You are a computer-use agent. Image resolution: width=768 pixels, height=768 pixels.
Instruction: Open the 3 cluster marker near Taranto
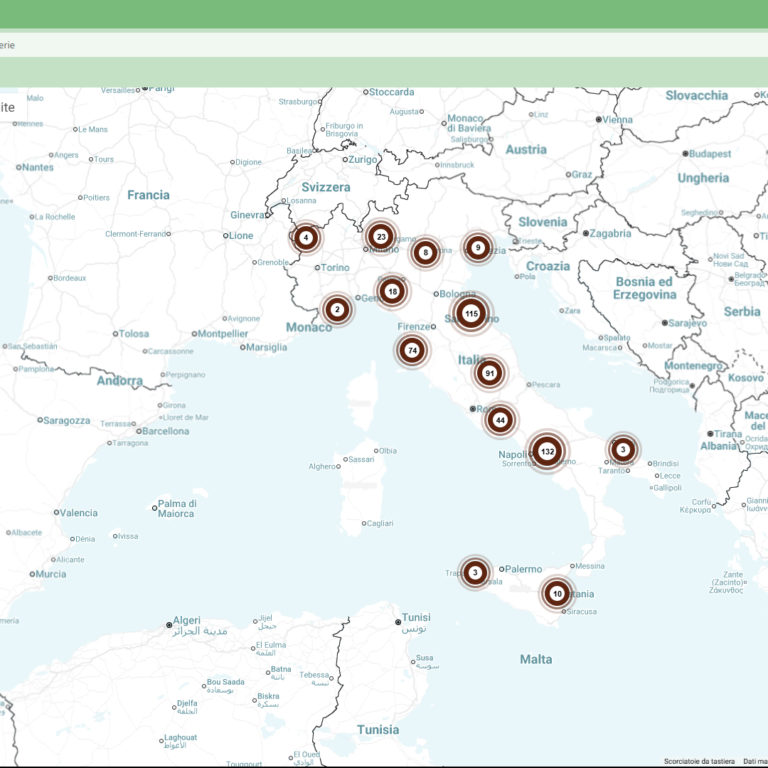(623, 450)
